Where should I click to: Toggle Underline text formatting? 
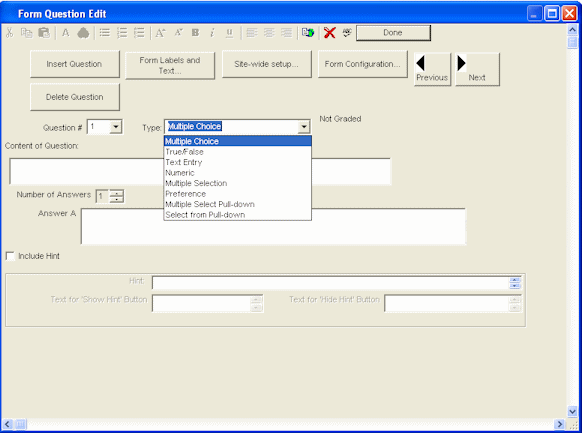229,33
